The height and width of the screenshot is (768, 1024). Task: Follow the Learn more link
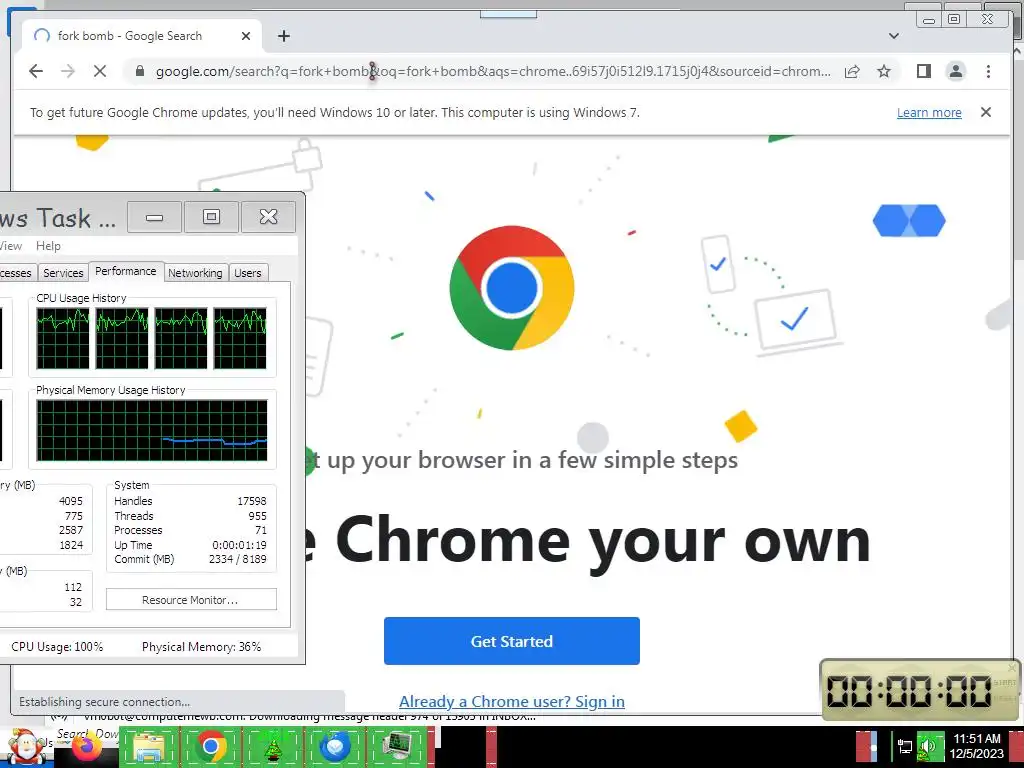[929, 112]
